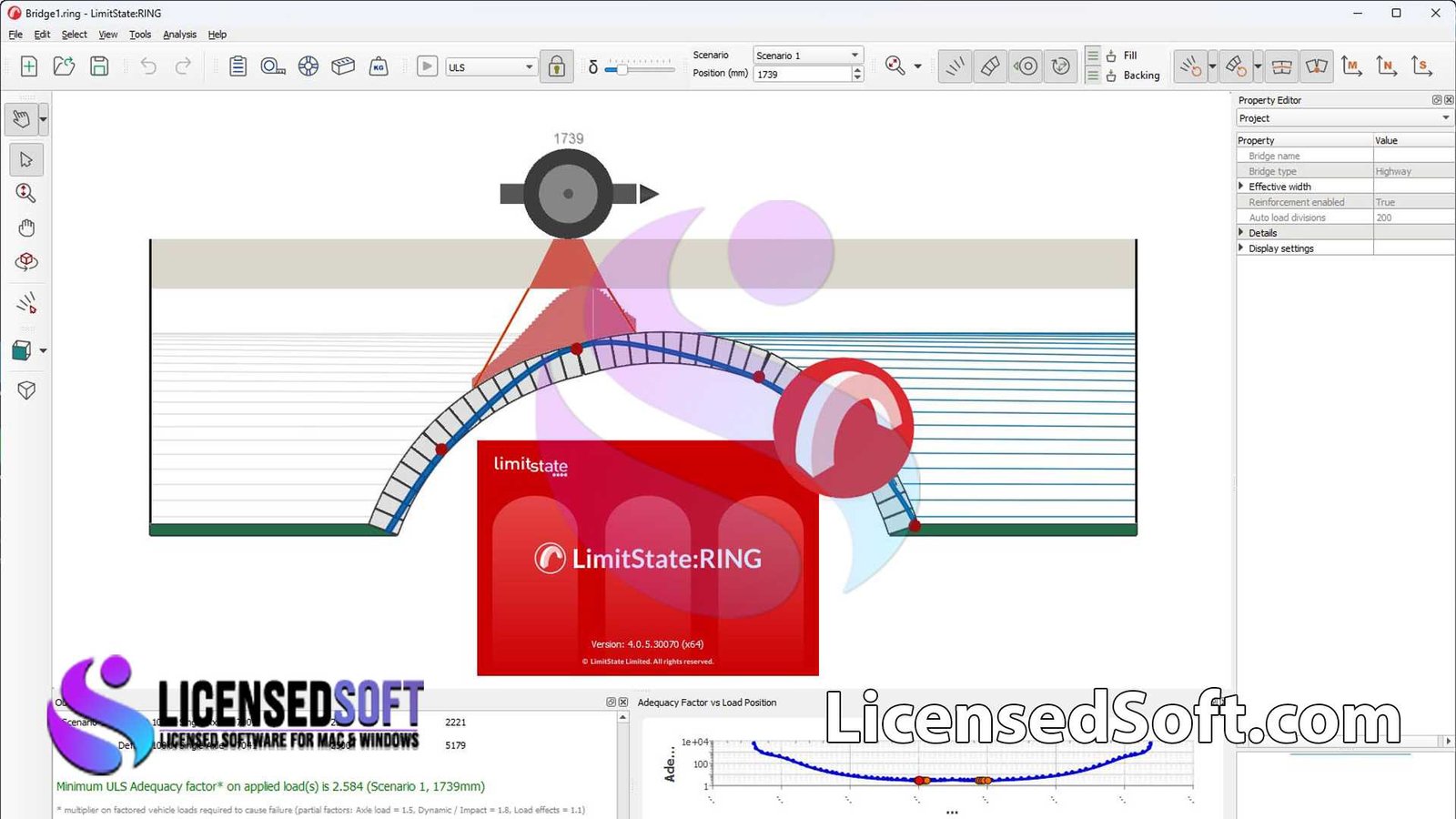The width and height of the screenshot is (1456, 819).
Task: Select the arrow pointer tool
Action: [26, 160]
